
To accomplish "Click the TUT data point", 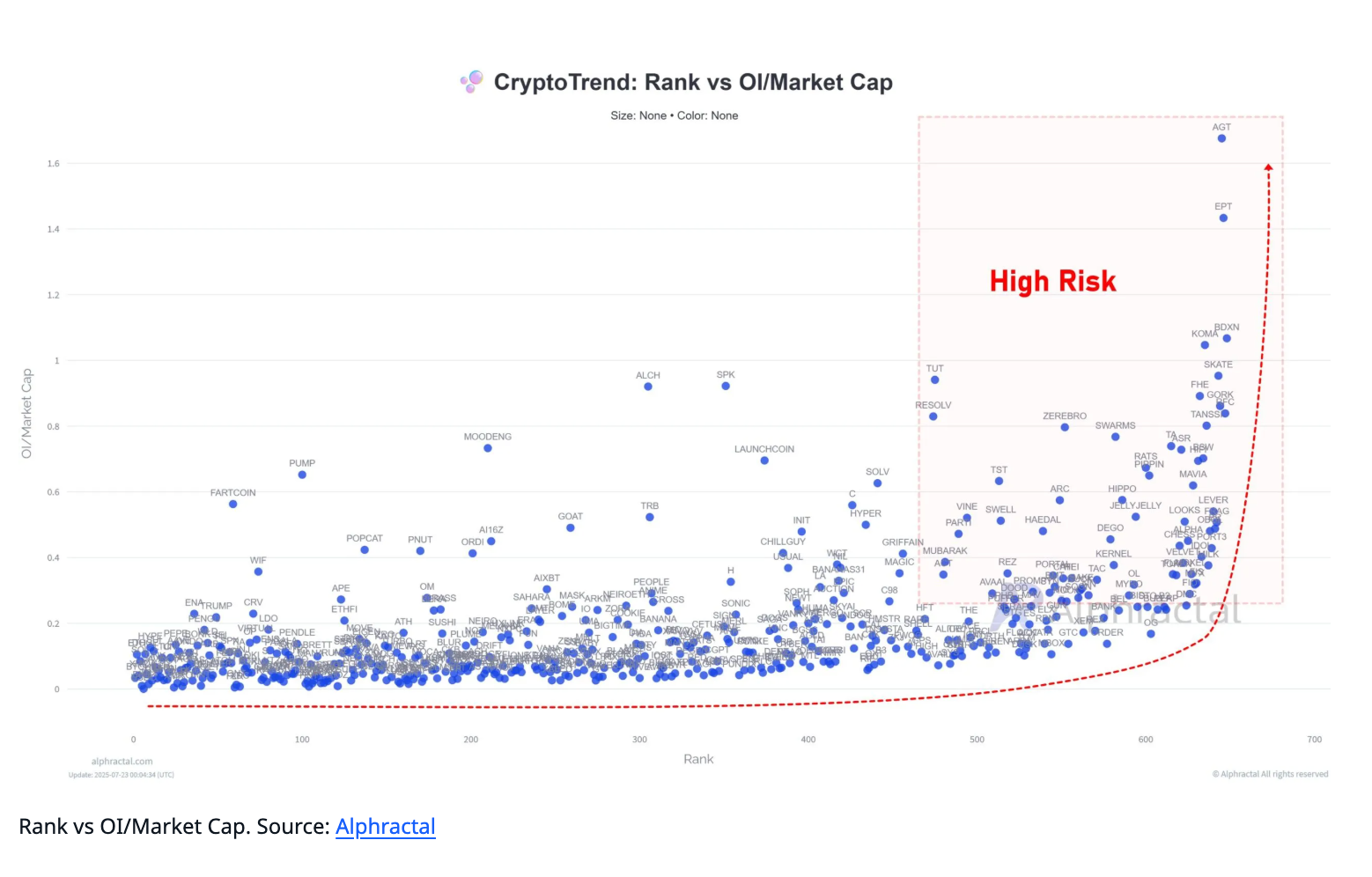I will 934,380.
